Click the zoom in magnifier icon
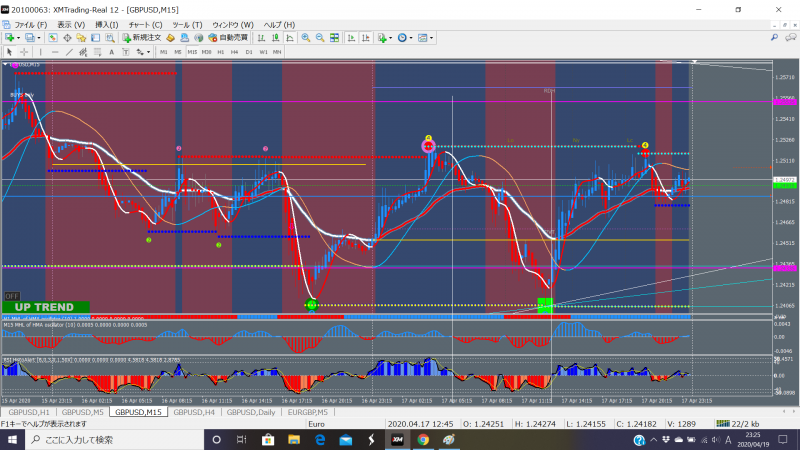 point(306,38)
